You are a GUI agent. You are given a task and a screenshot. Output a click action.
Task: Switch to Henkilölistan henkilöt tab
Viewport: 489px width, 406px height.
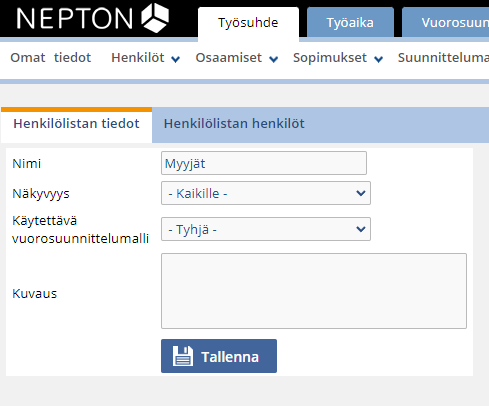pyautogui.click(x=234, y=124)
